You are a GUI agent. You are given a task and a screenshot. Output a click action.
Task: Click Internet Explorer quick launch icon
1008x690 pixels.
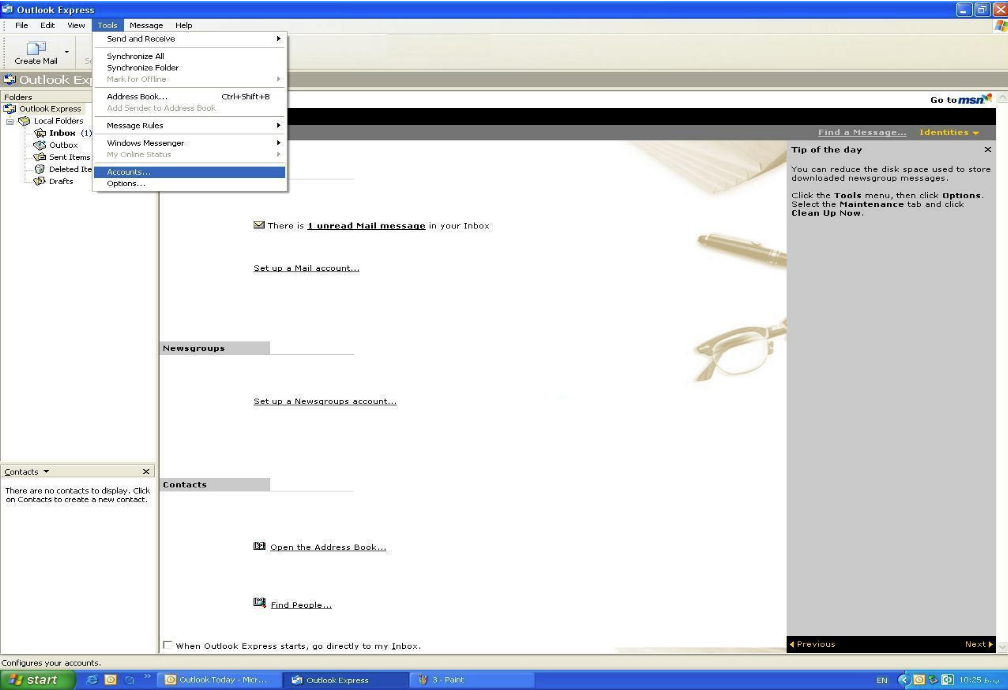pyautogui.click(x=91, y=680)
